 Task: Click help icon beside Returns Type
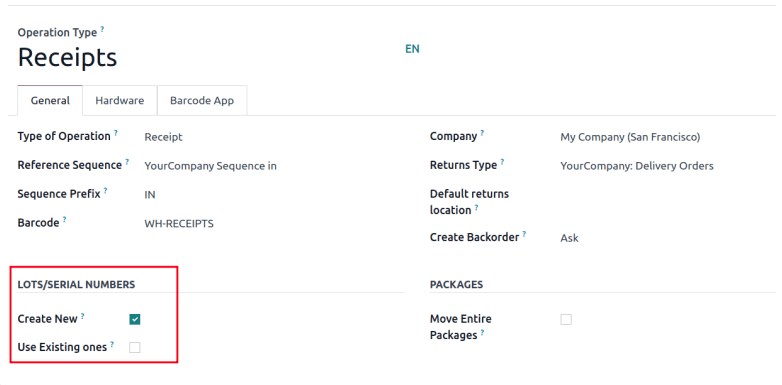[x=502, y=162]
